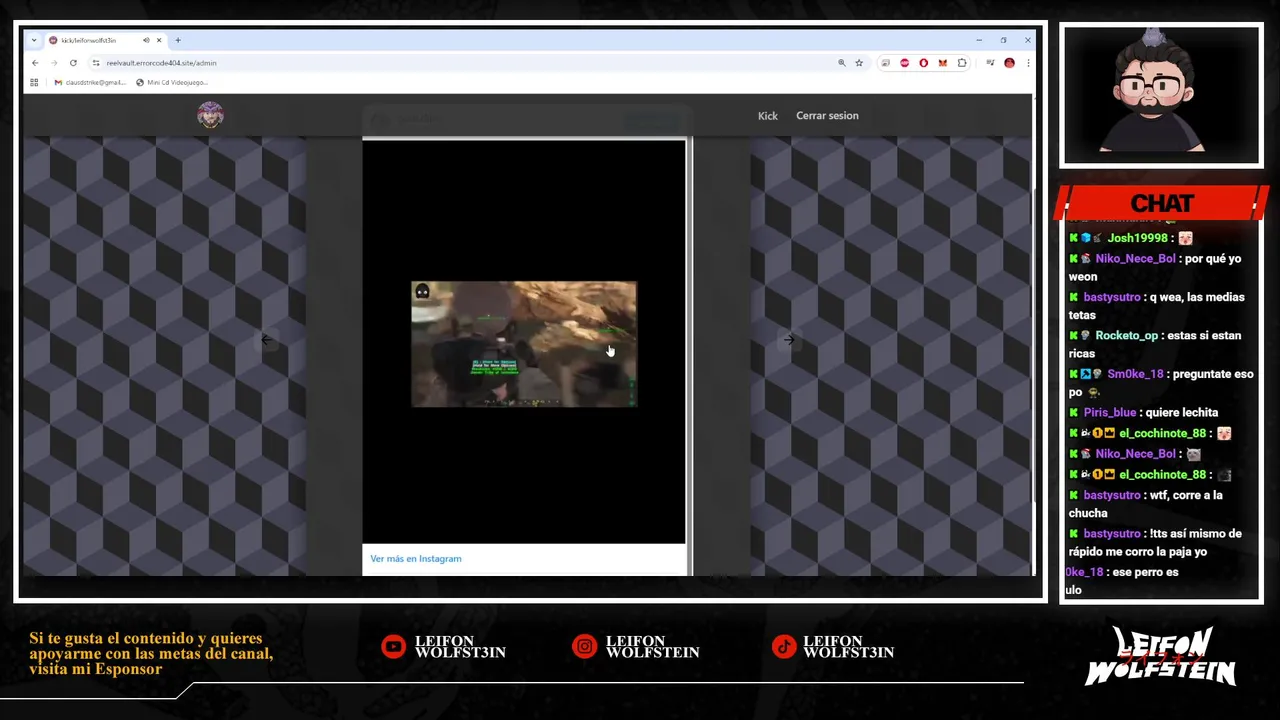Click Cerrar sesion in page header
This screenshot has height=720, width=1280.
[827, 116]
